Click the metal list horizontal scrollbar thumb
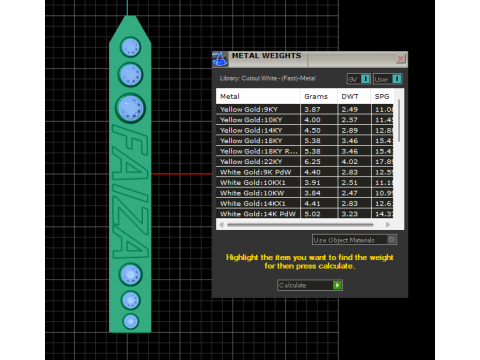This screenshot has width=480, height=360. point(300,225)
